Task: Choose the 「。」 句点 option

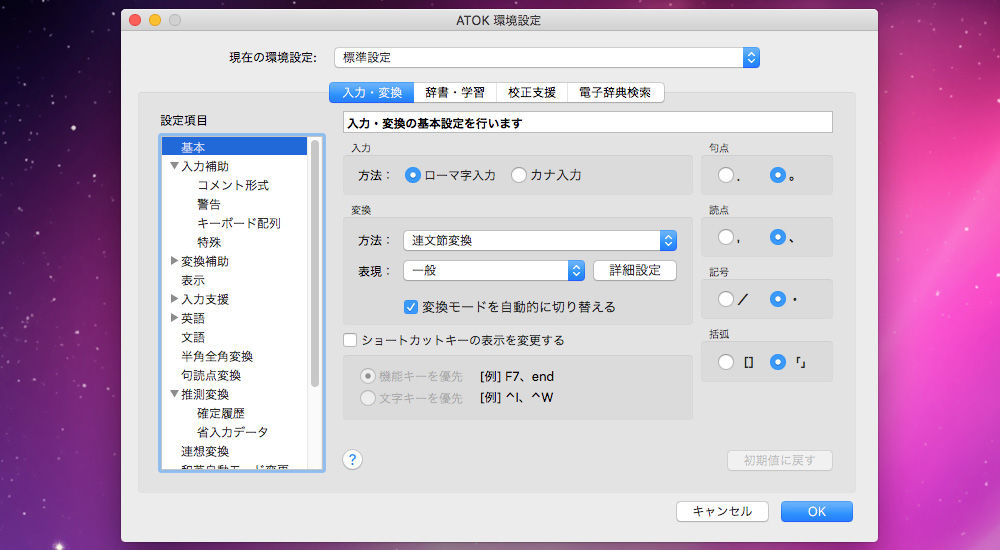Action: (777, 175)
